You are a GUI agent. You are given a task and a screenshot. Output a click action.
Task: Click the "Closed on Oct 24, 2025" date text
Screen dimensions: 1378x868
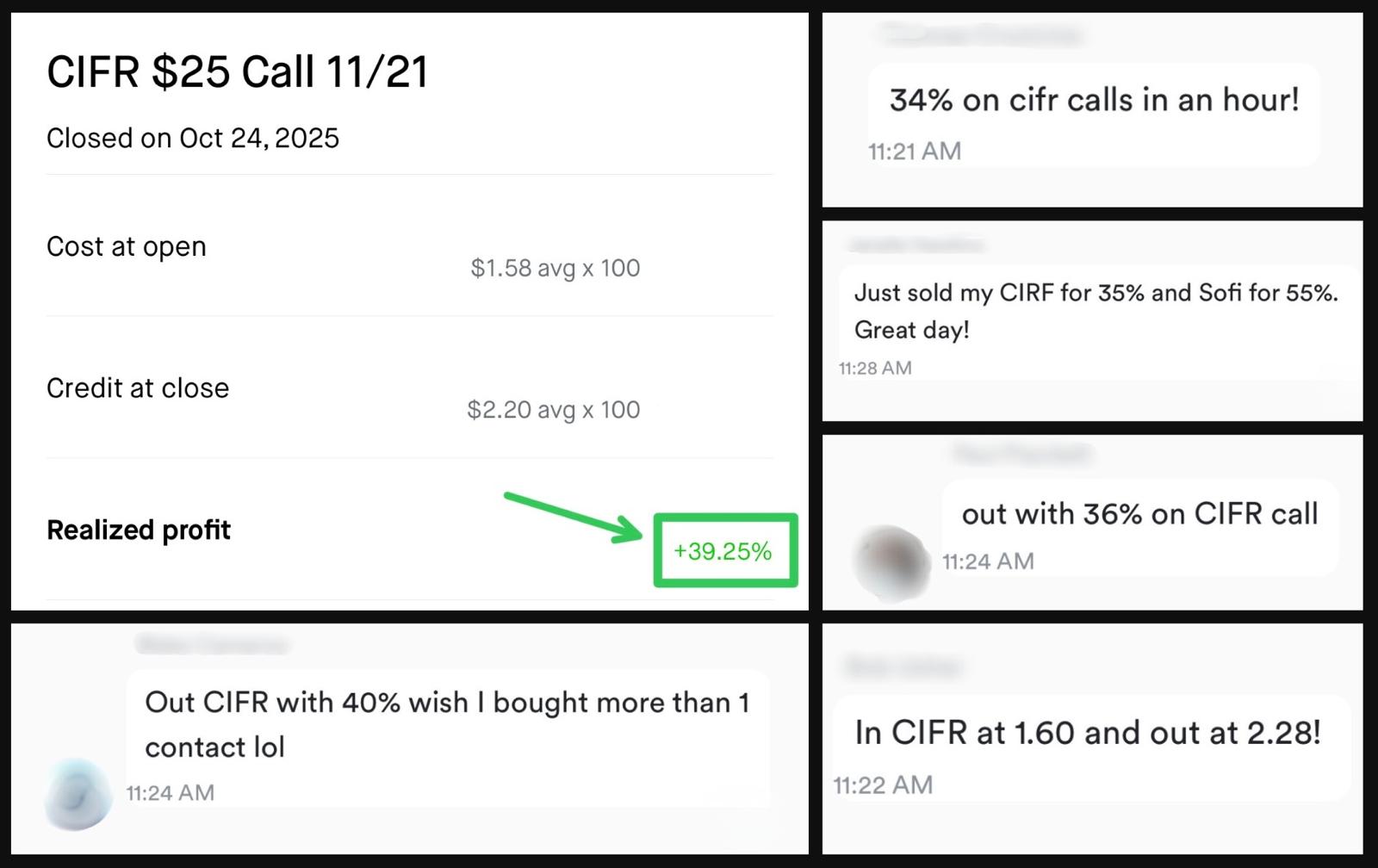tap(193, 138)
